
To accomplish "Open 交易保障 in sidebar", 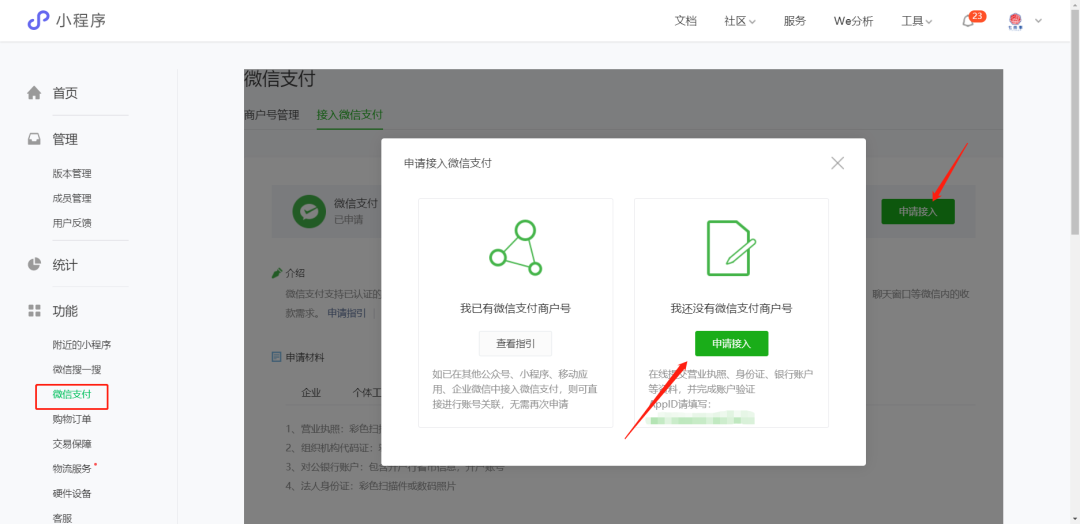I will [x=72, y=443].
